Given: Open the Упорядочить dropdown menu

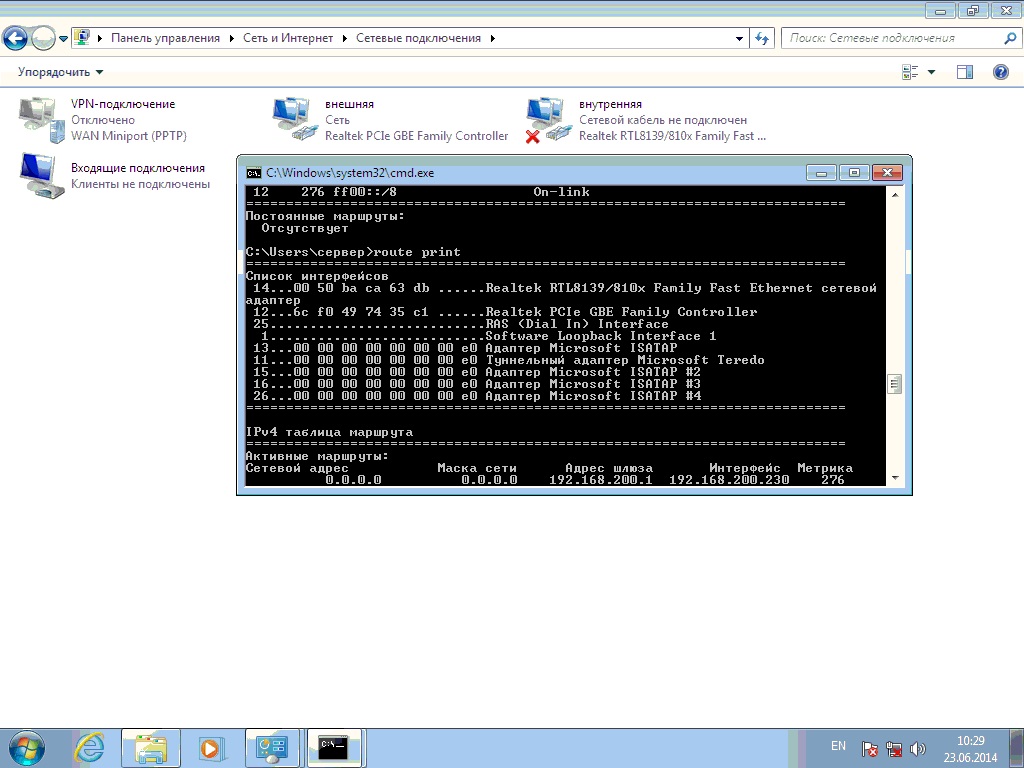Looking at the screenshot, I should [60, 72].
